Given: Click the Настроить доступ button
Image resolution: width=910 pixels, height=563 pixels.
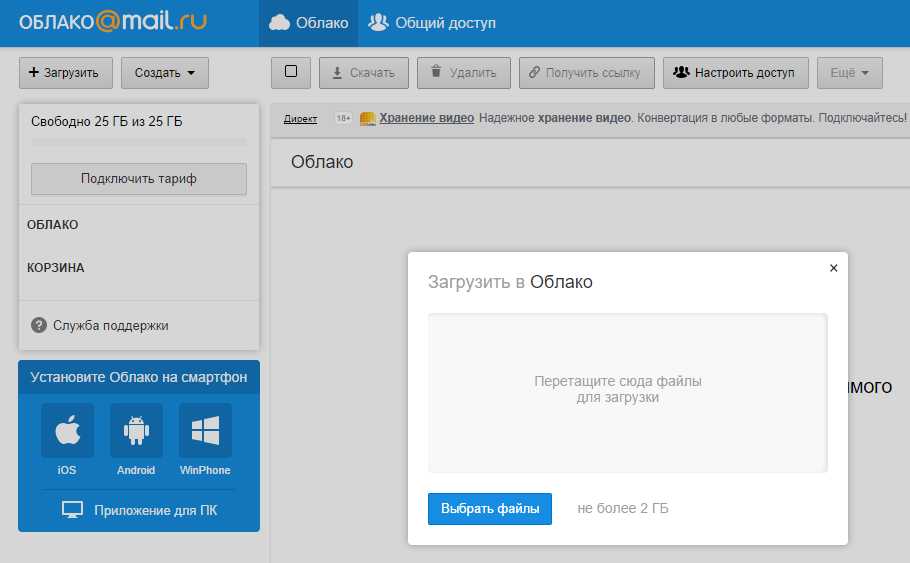Looking at the screenshot, I should point(735,73).
